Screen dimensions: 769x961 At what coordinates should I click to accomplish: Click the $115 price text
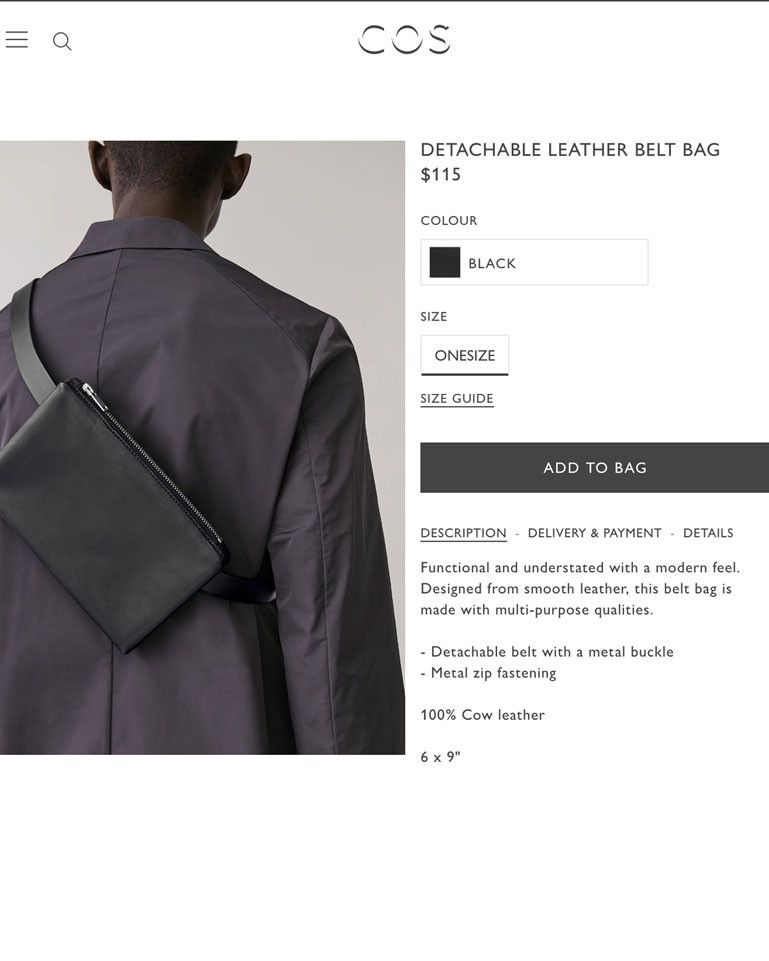click(441, 175)
